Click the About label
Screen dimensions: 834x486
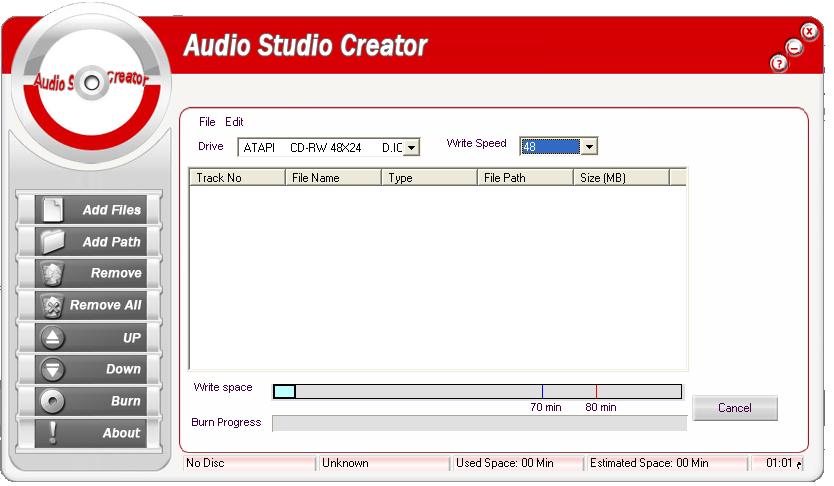coord(121,433)
